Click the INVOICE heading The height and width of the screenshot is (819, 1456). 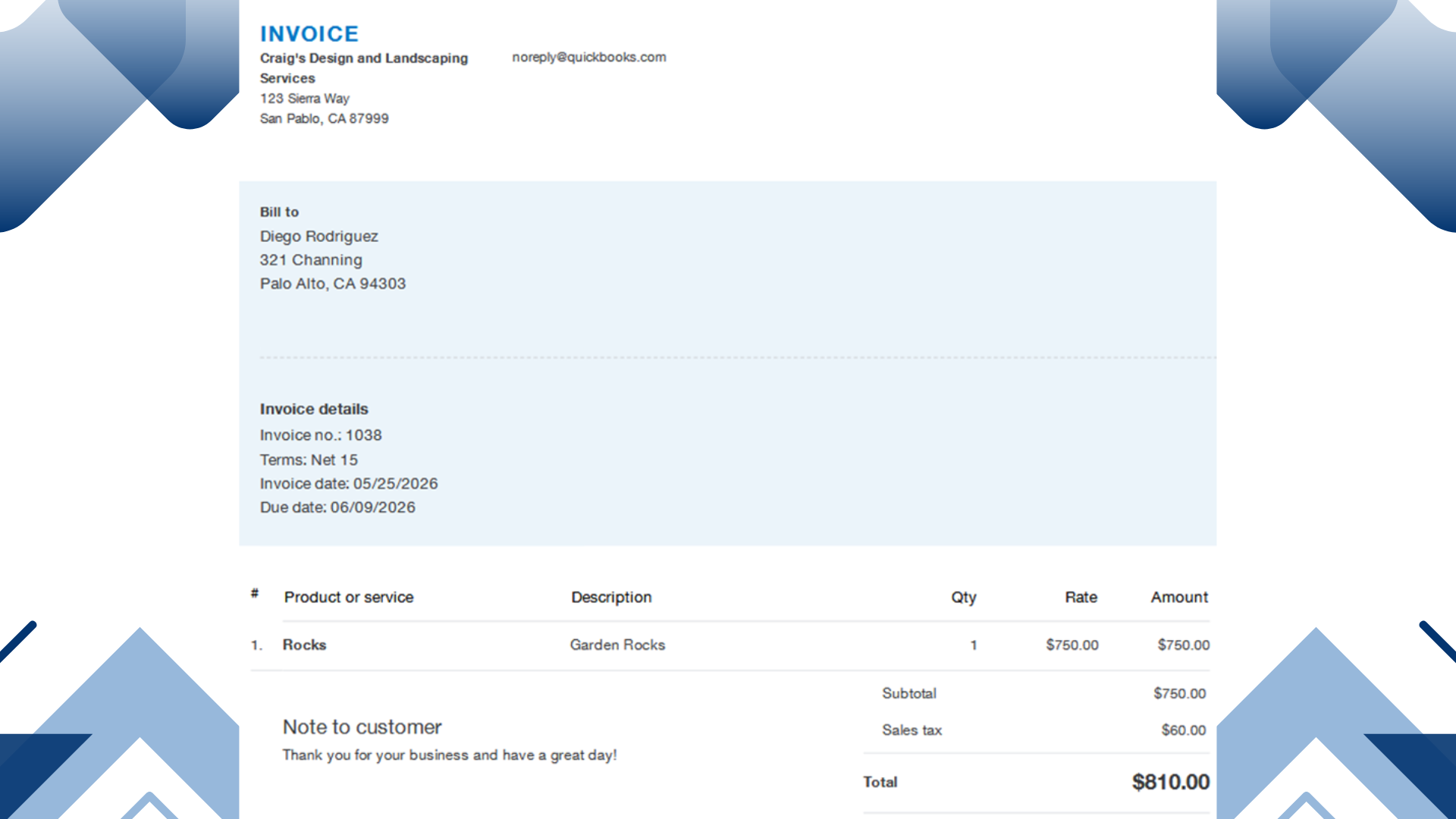(309, 34)
